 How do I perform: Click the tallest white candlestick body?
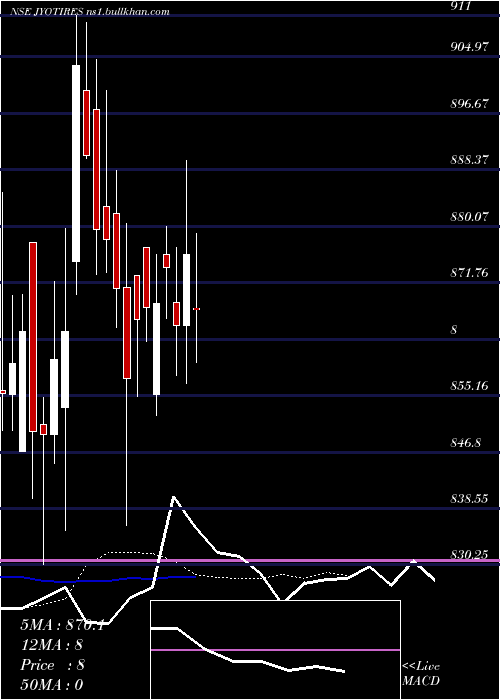point(76,163)
